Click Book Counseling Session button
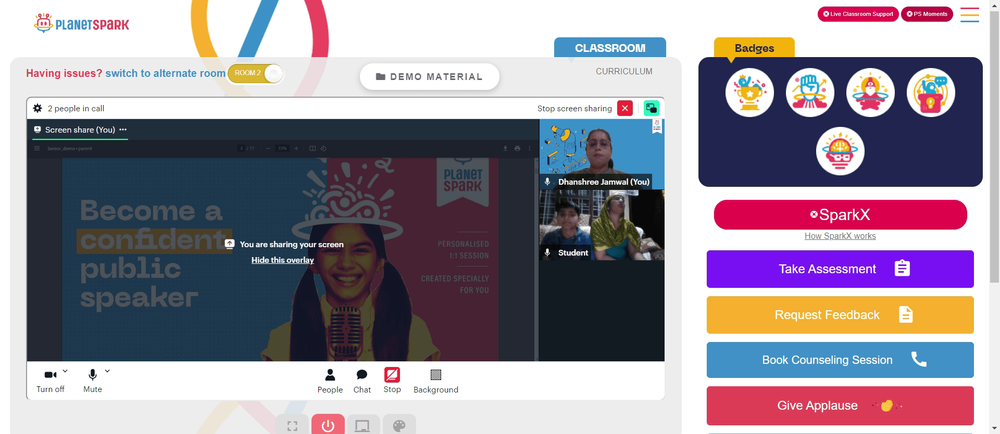1000x434 pixels. click(x=840, y=360)
